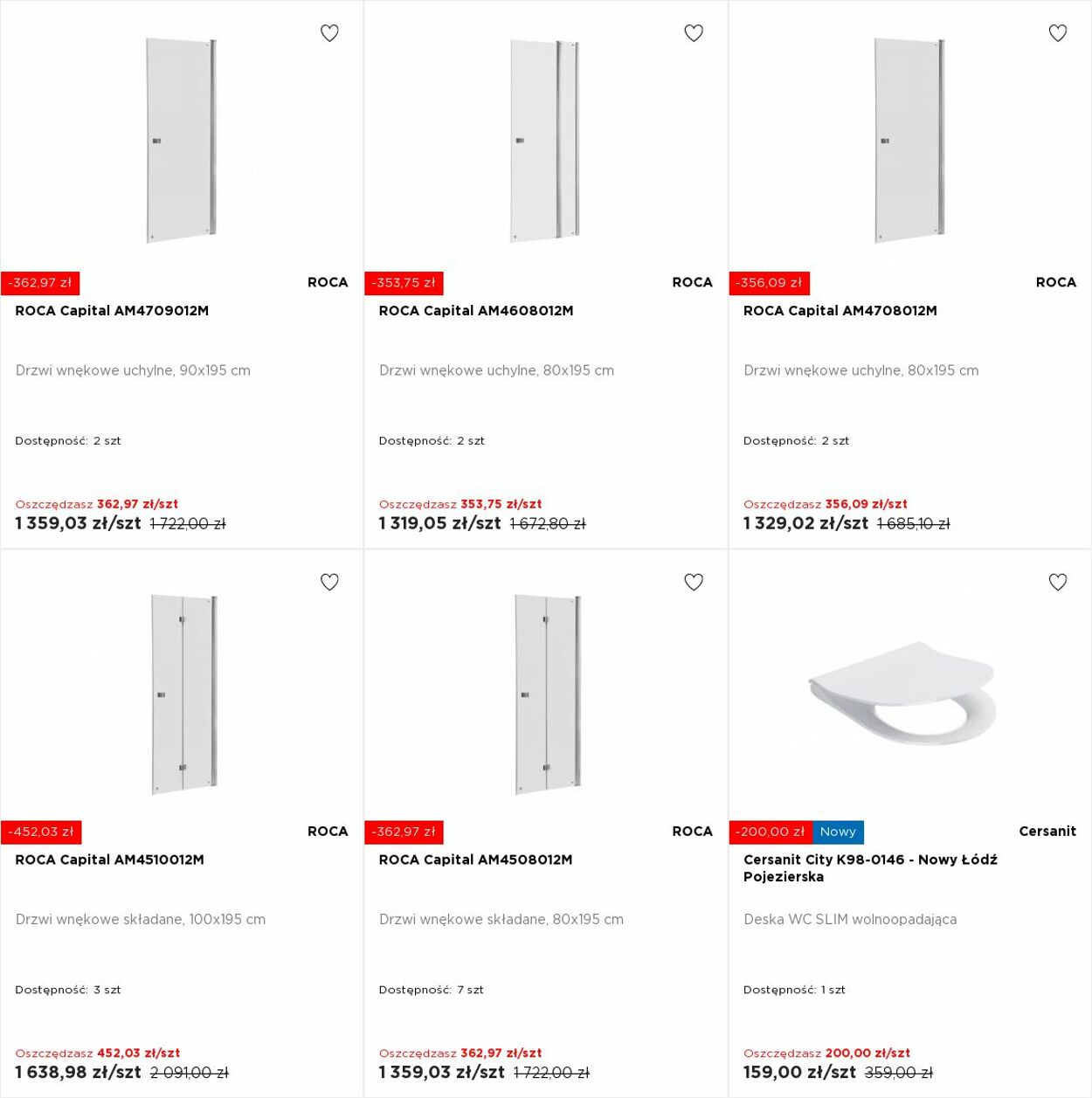The width and height of the screenshot is (1092, 1098).
Task: Open ROCA Capital AM4708012M product title
Action: pos(840,311)
